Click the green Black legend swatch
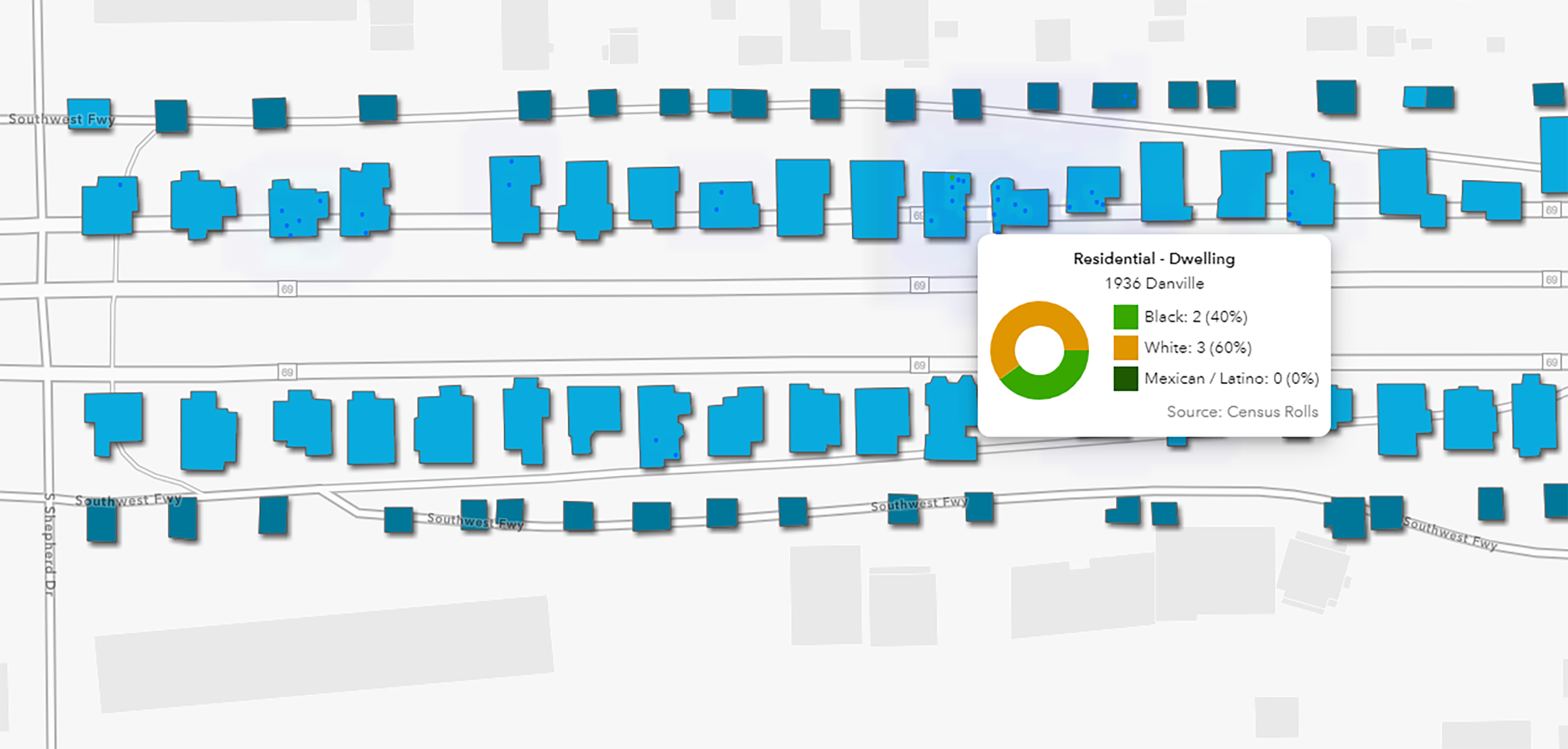Viewport: 1568px width, 749px height. 1126,317
